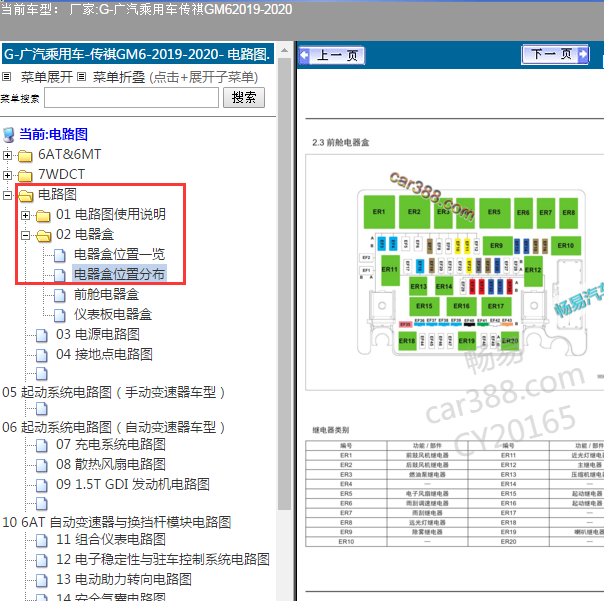Expand 01 电路图使用说明 folder
The height and width of the screenshot is (601, 604).
25,215
